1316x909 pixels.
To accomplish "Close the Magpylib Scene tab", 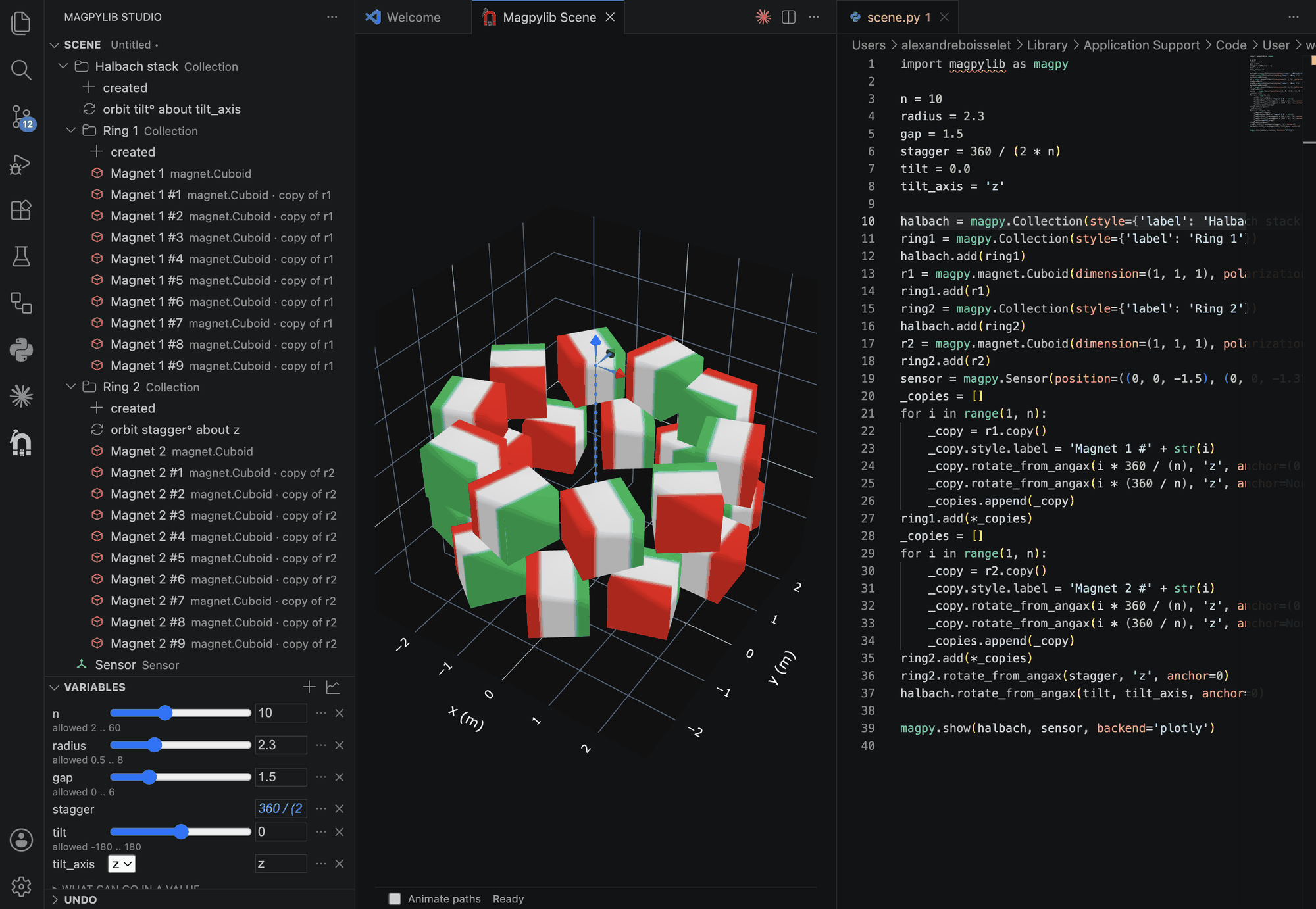I will (x=610, y=17).
